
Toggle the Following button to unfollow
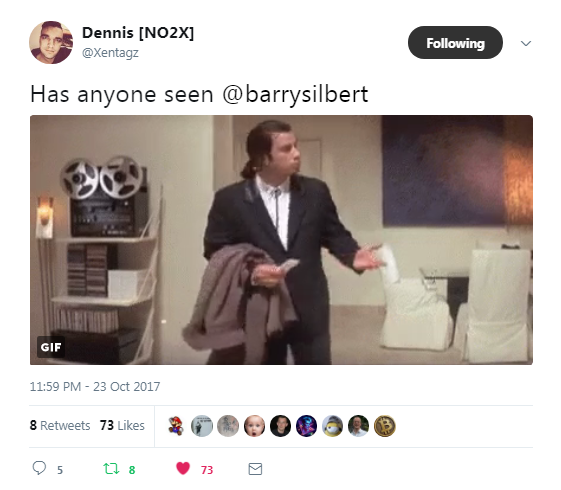coord(455,43)
